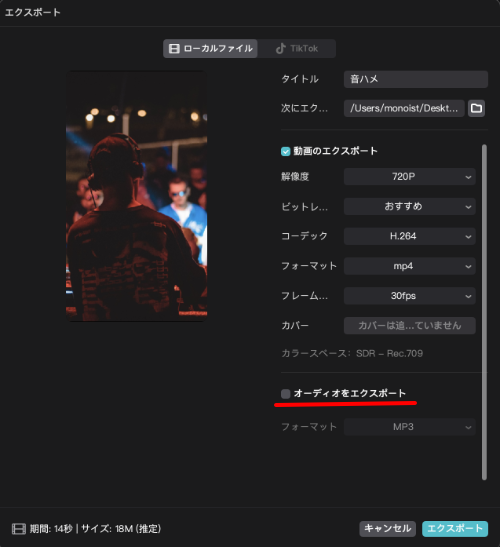Click the タイトル label

(x=300, y=79)
